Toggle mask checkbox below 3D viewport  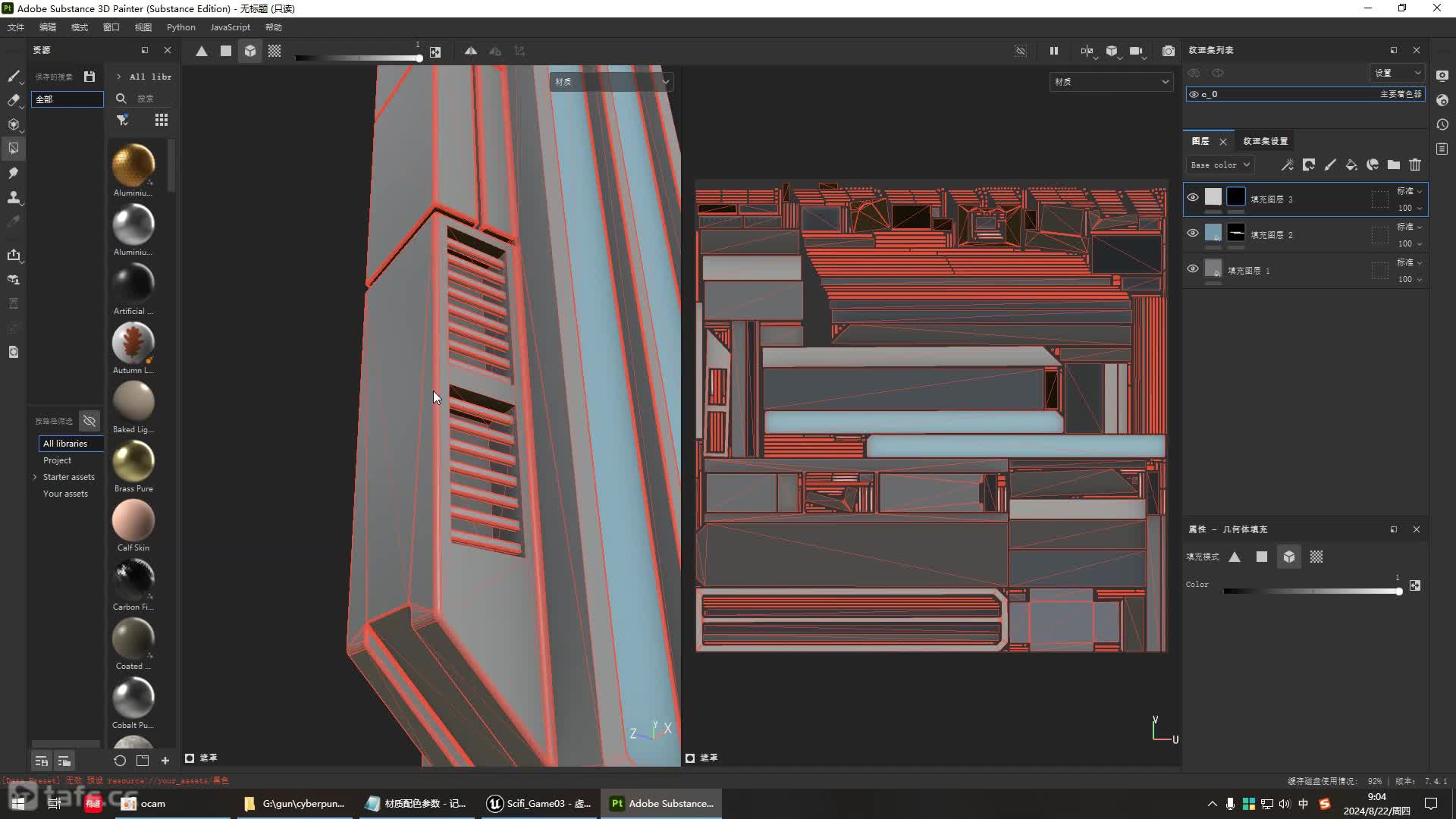coord(190,758)
